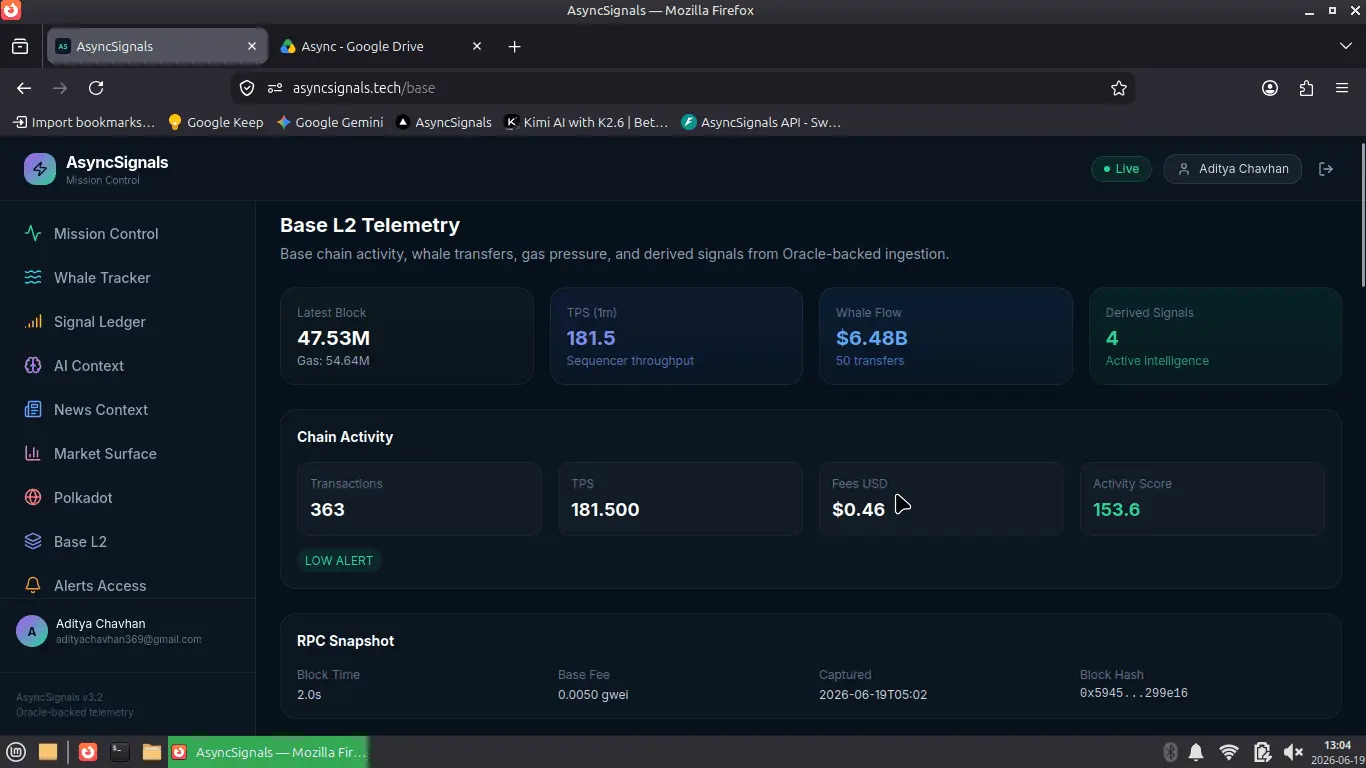Open the Google Gemini bookmark
The width and height of the screenshot is (1366, 768).
coord(330,122)
